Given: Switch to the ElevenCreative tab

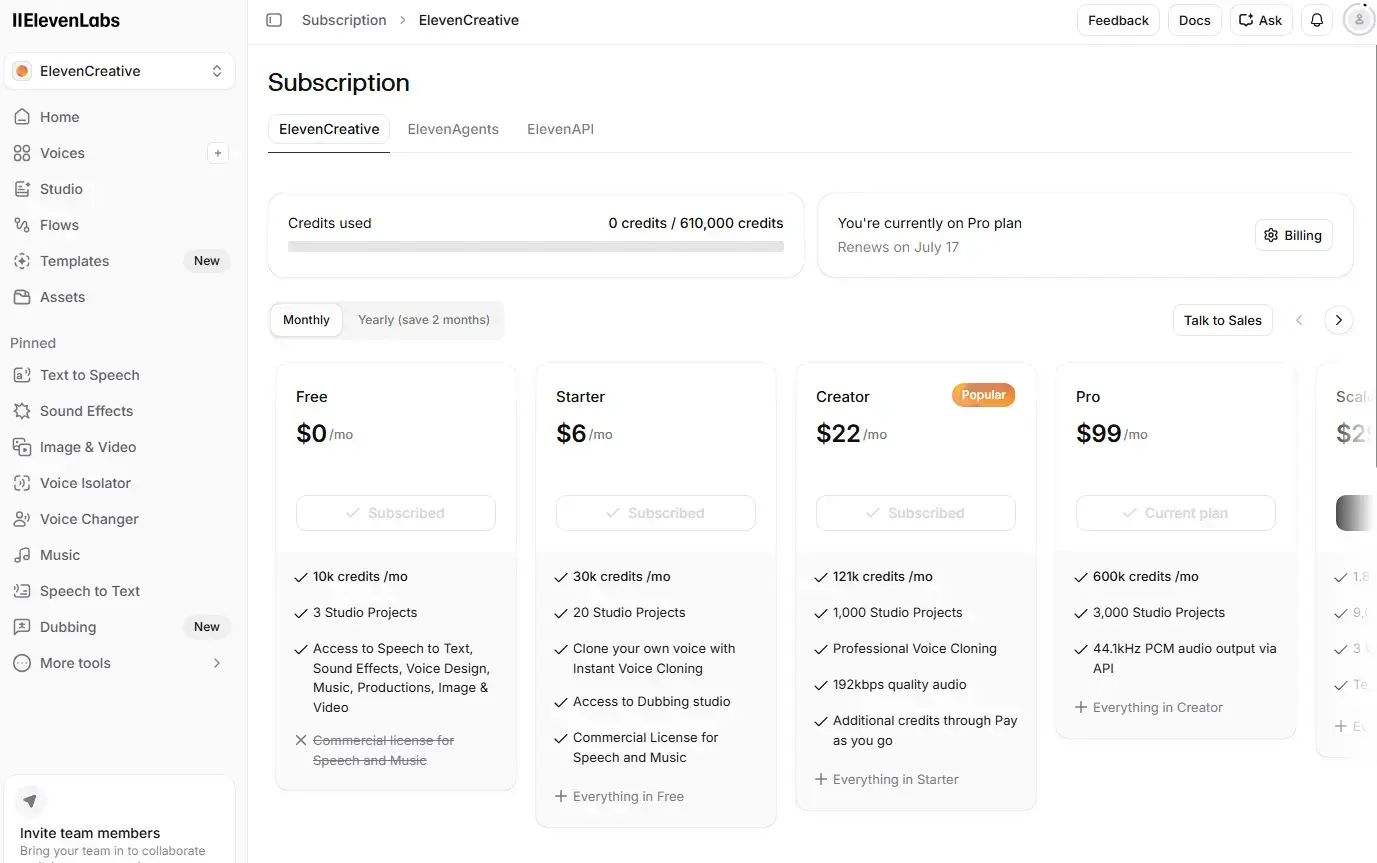Looking at the screenshot, I should tap(329, 129).
